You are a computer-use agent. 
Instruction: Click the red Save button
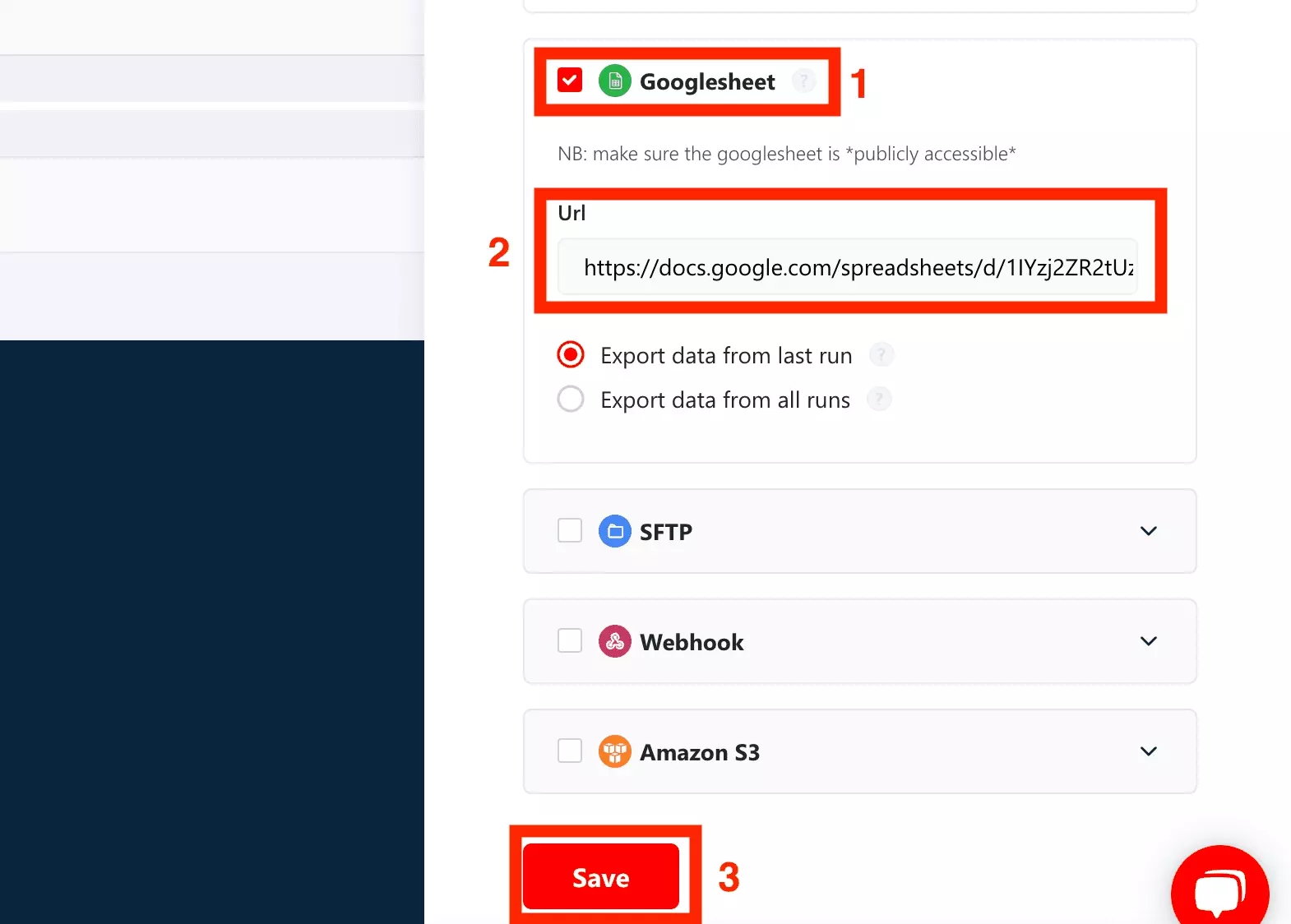coord(601,877)
